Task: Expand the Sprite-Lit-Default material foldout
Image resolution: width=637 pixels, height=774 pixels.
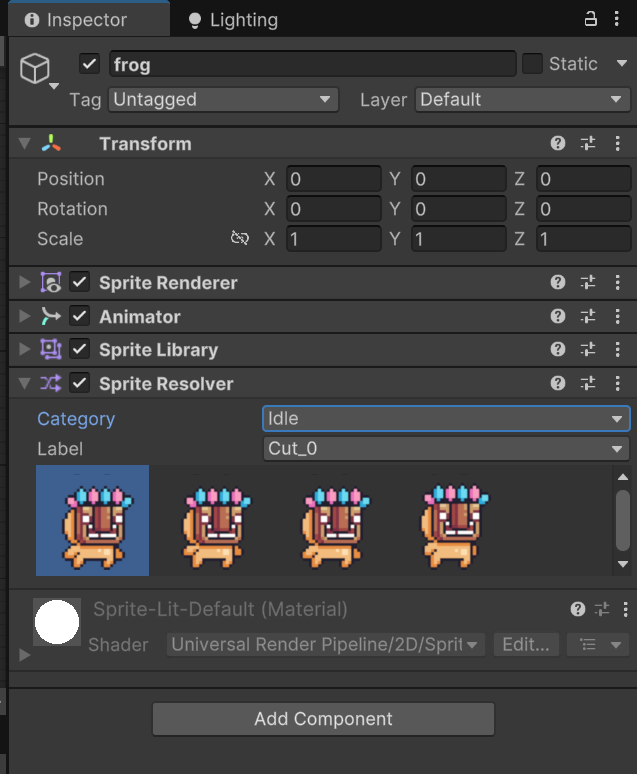Action: tap(24, 655)
